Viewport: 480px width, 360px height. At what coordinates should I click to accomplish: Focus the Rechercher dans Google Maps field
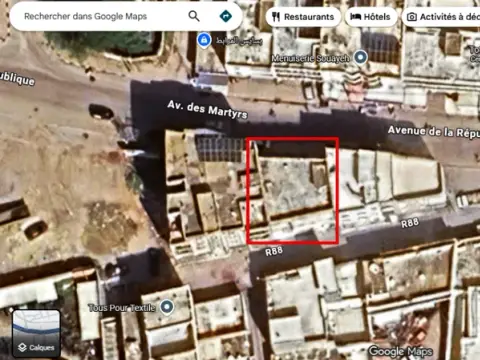(126, 16)
